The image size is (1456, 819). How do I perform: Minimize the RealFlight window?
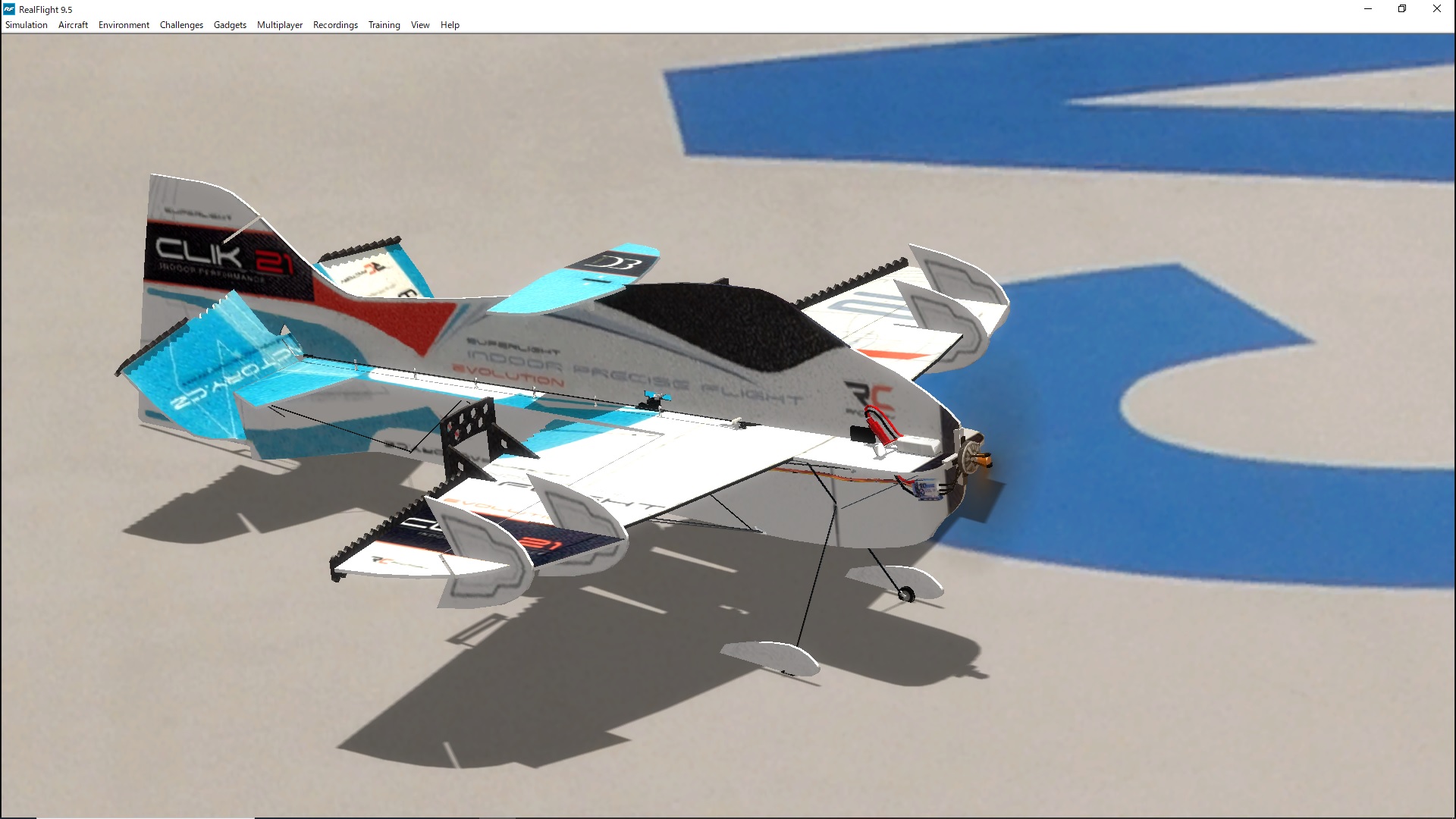[x=1368, y=9]
